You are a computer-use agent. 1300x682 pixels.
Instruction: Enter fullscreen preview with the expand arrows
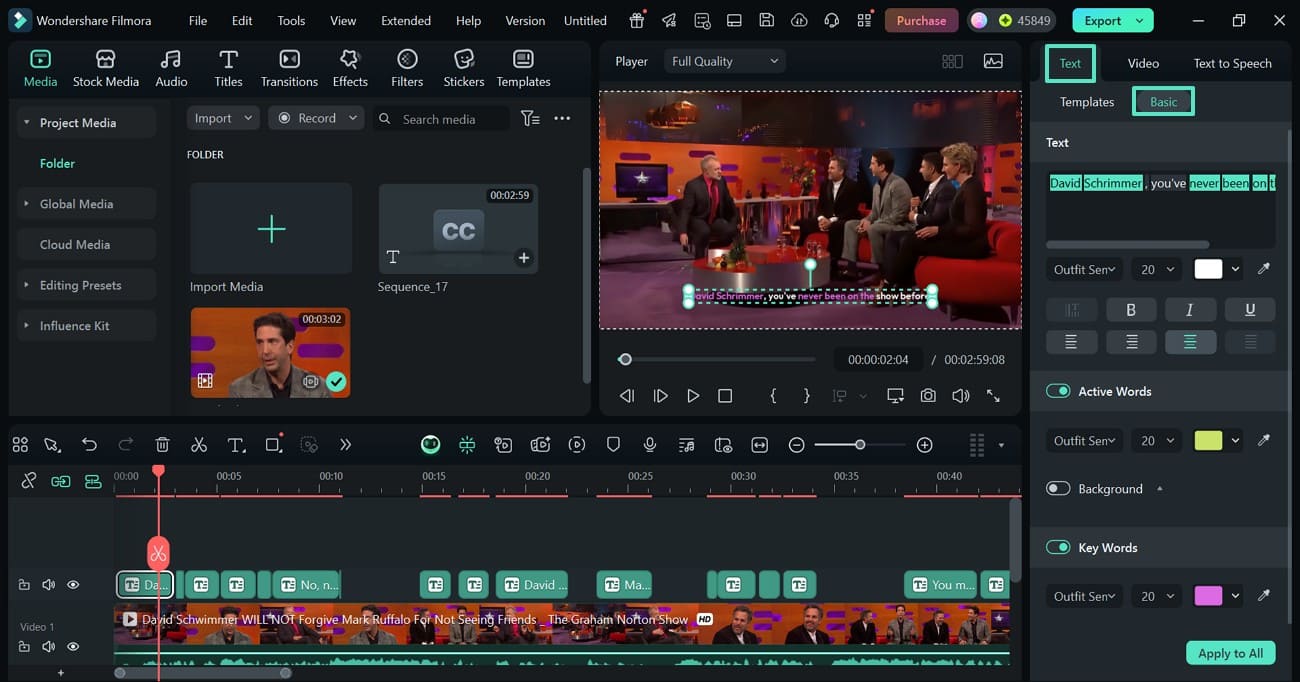tap(993, 396)
